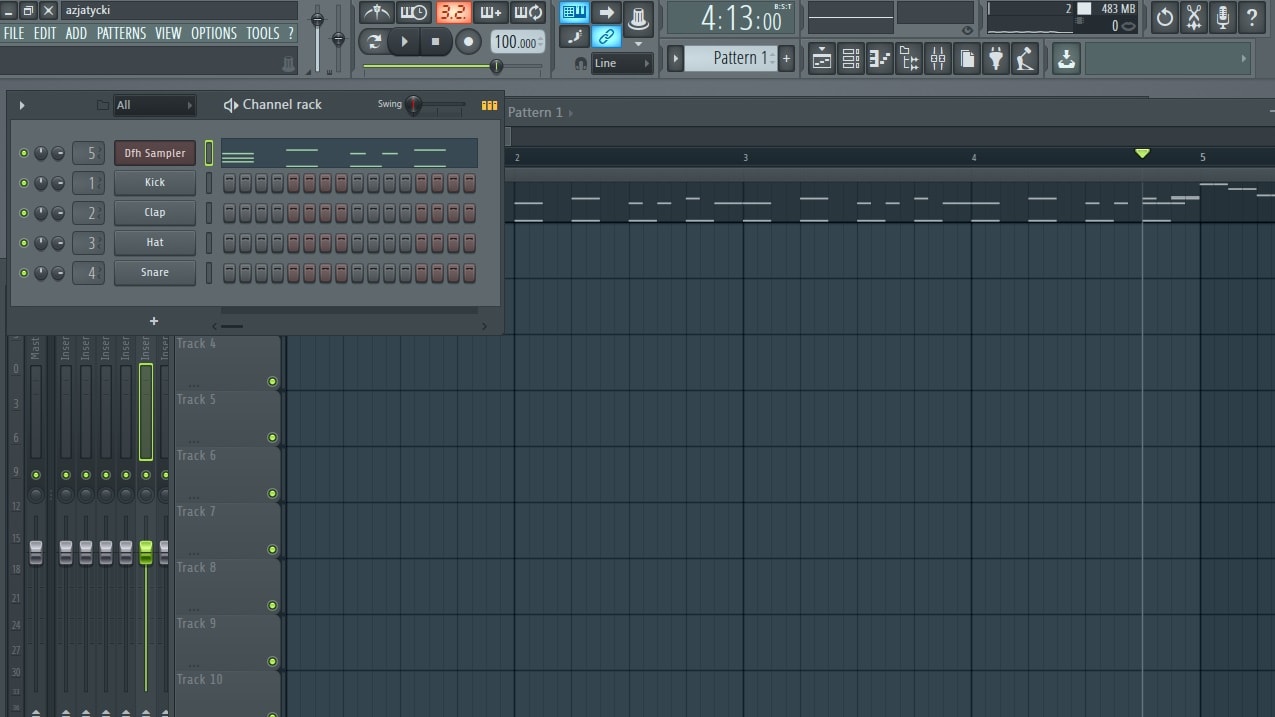1275x717 pixels.
Task: Open the VIEW menu
Action: [168, 33]
